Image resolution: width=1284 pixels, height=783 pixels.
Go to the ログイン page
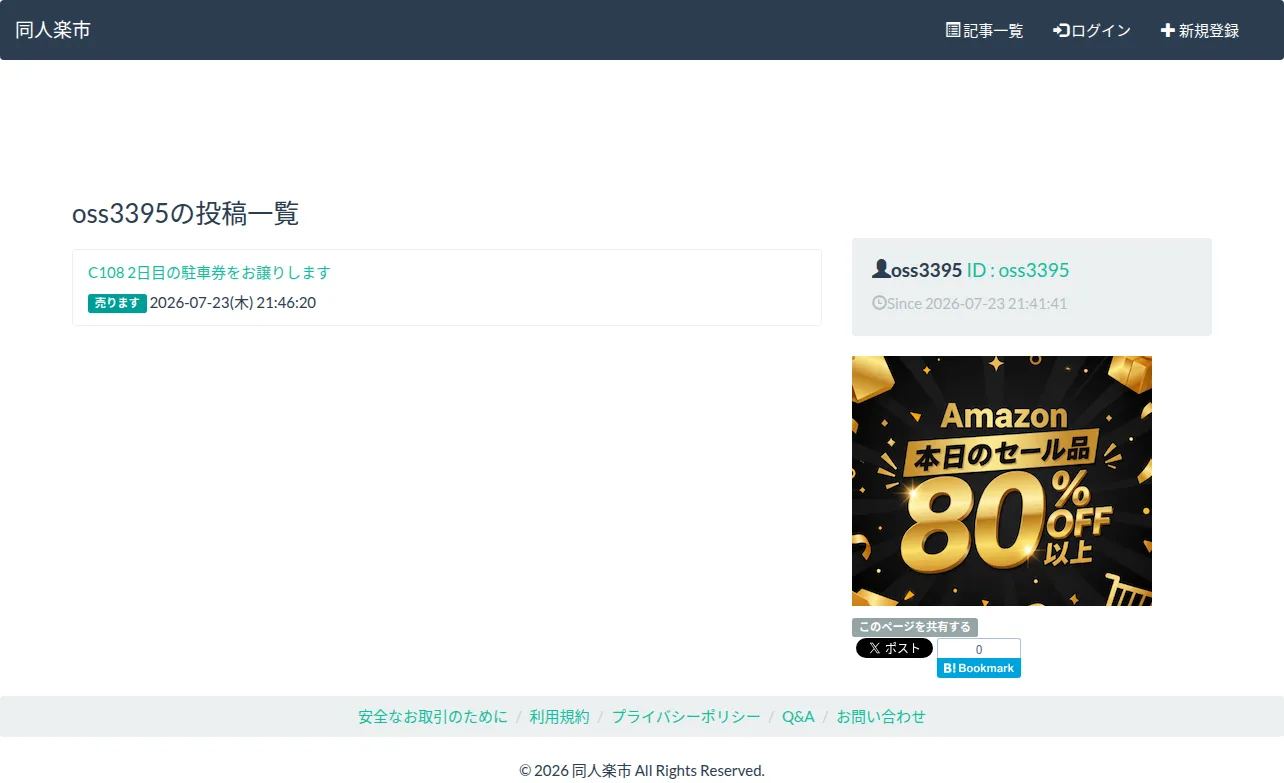pyautogui.click(x=1092, y=30)
